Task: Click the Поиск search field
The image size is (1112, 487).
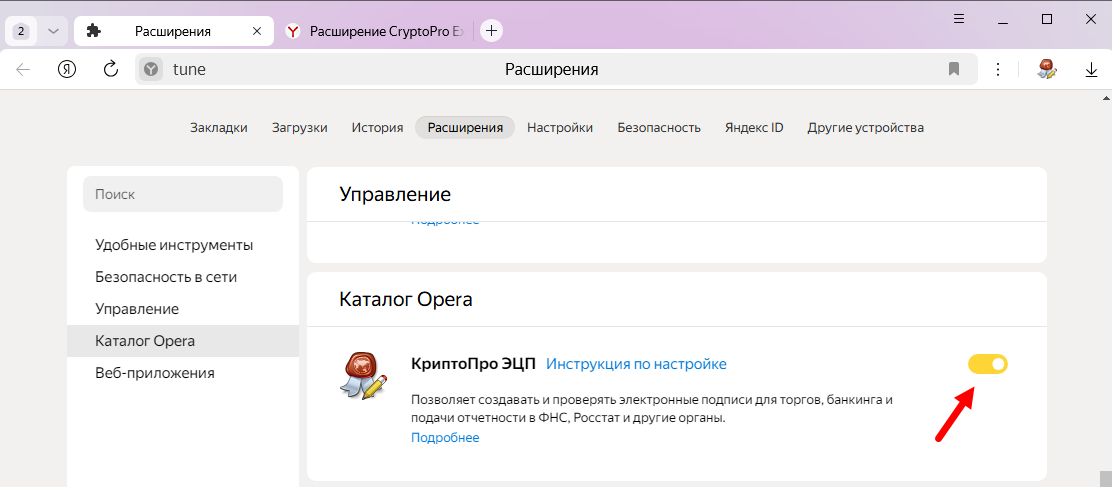Action: point(183,194)
